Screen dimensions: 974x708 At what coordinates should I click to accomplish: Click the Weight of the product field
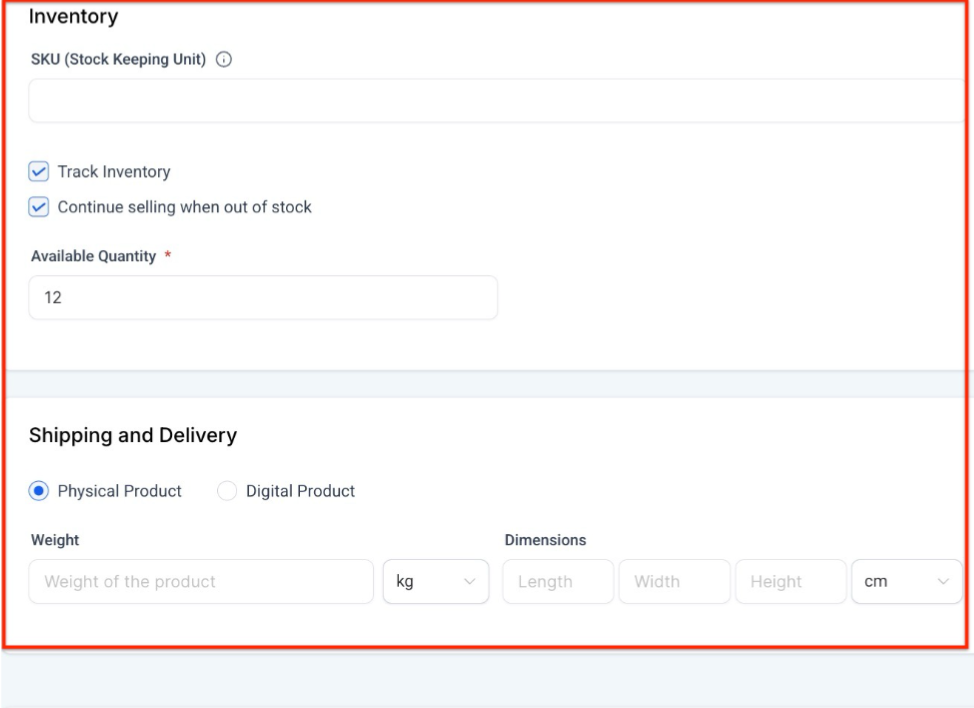[201, 582]
